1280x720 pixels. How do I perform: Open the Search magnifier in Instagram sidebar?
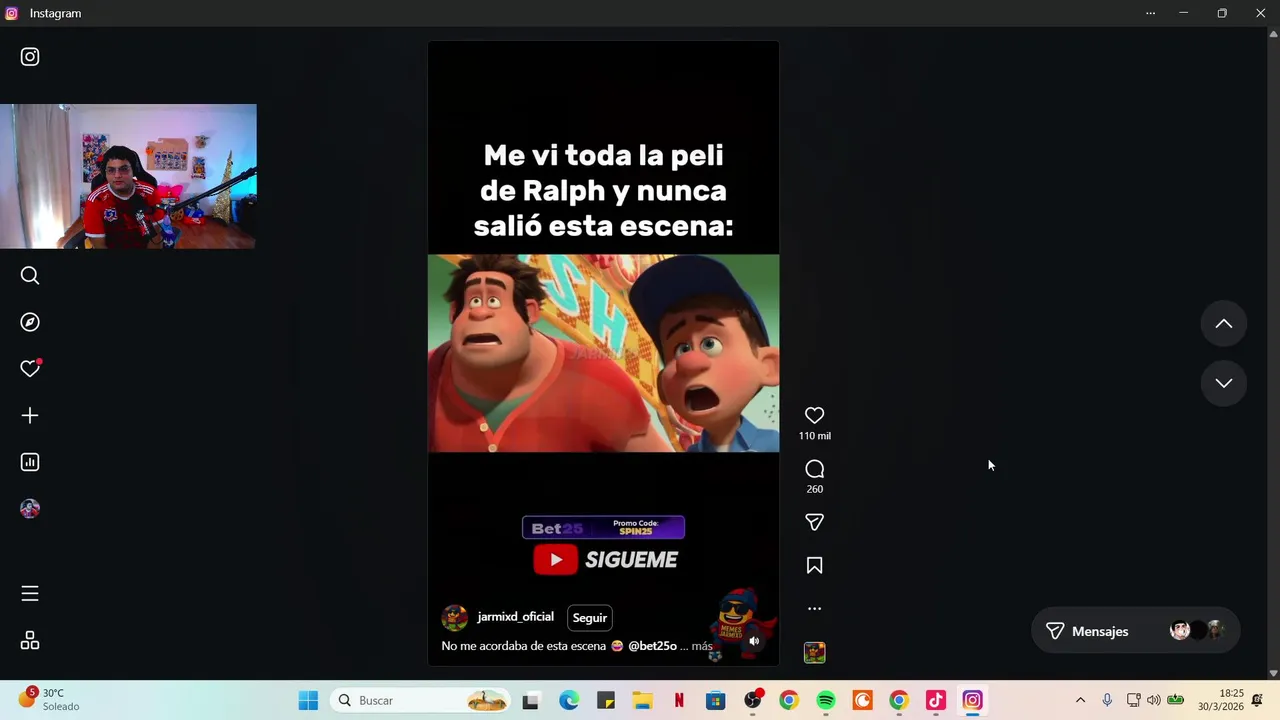(30, 275)
